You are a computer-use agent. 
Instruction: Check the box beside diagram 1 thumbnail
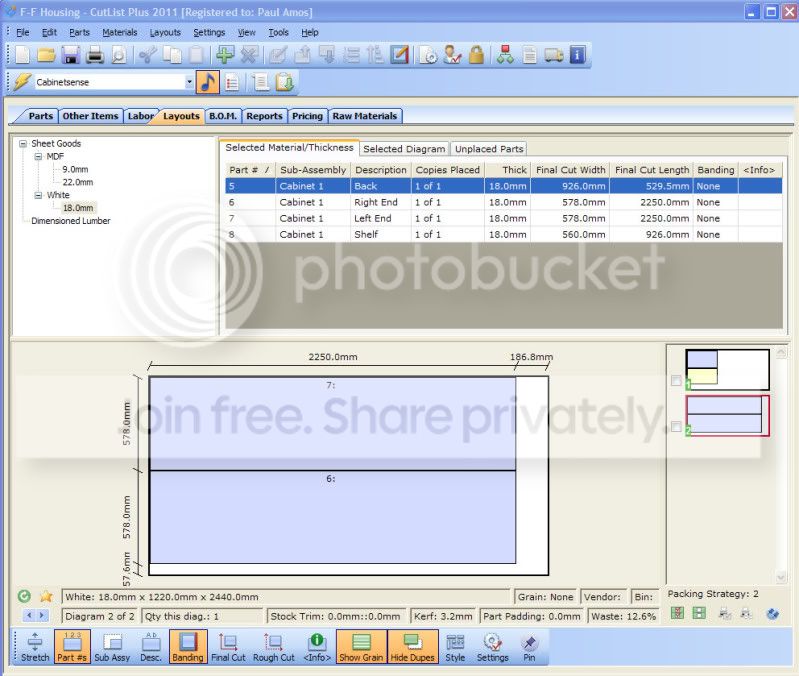677,381
